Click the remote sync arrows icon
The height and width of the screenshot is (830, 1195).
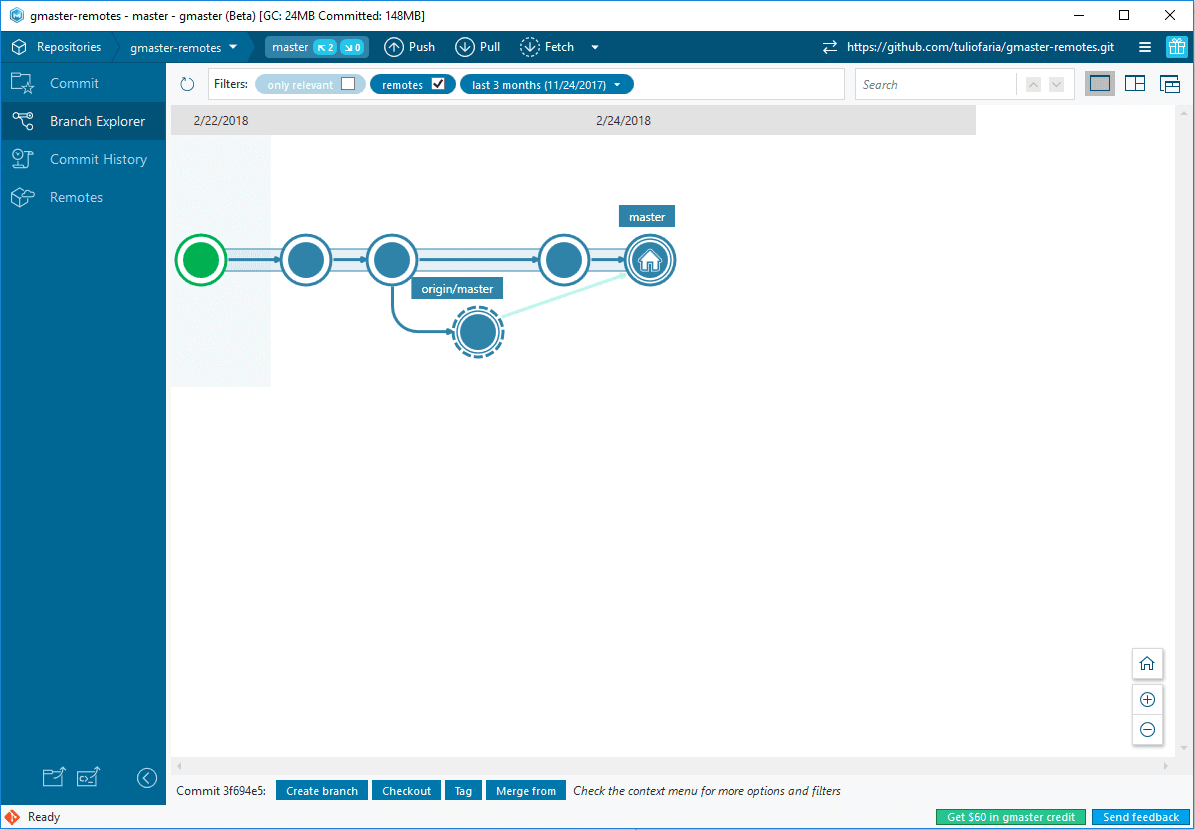[x=830, y=47]
